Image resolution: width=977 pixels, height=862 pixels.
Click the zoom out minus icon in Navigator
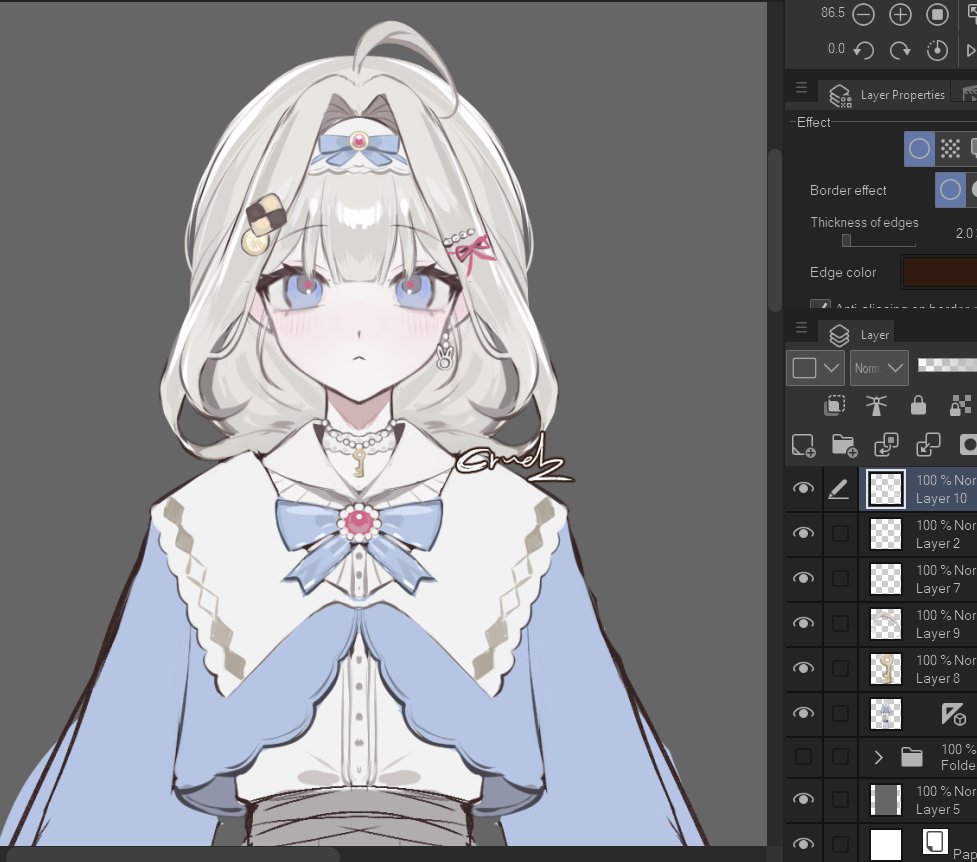click(863, 14)
